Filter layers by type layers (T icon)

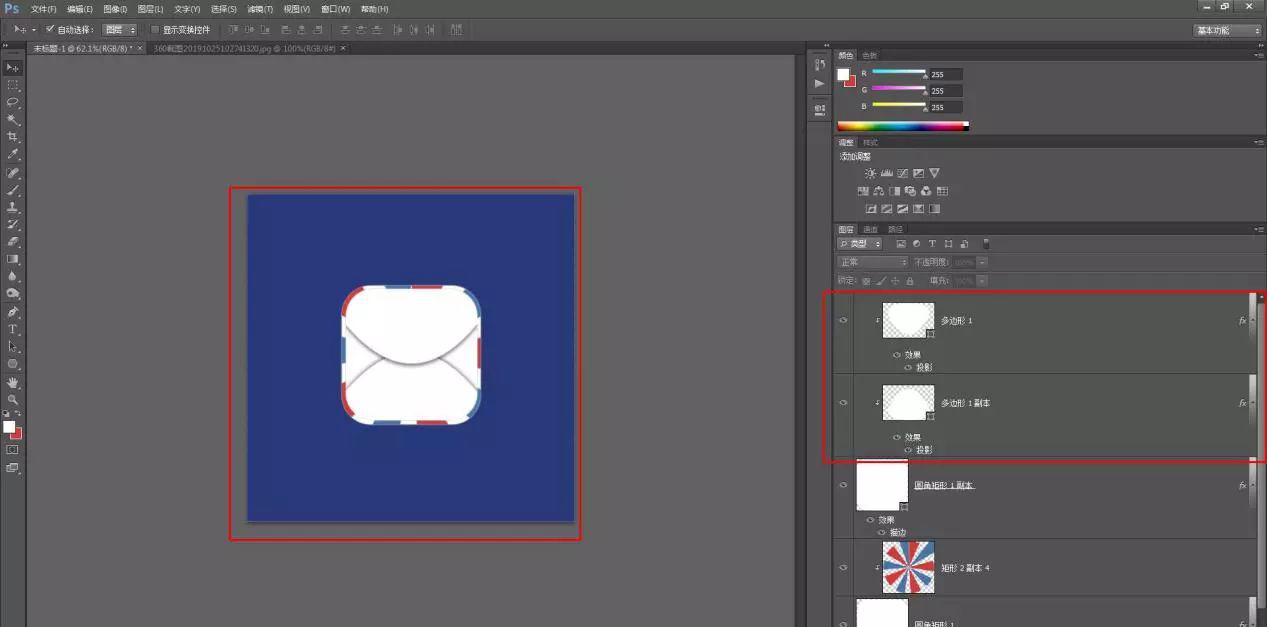click(932, 244)
